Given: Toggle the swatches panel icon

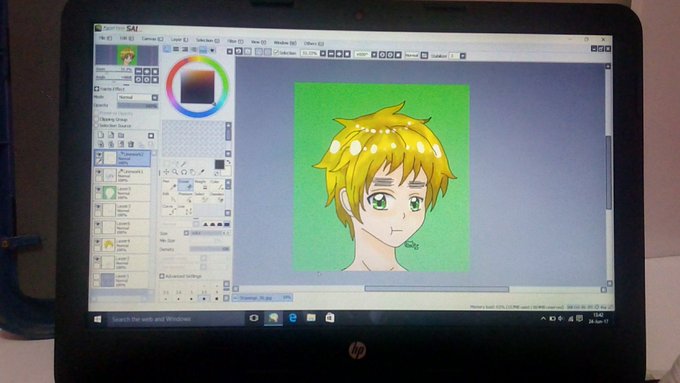Looking at the screenshot, I should pyautogui.click(x=203, y=49).
